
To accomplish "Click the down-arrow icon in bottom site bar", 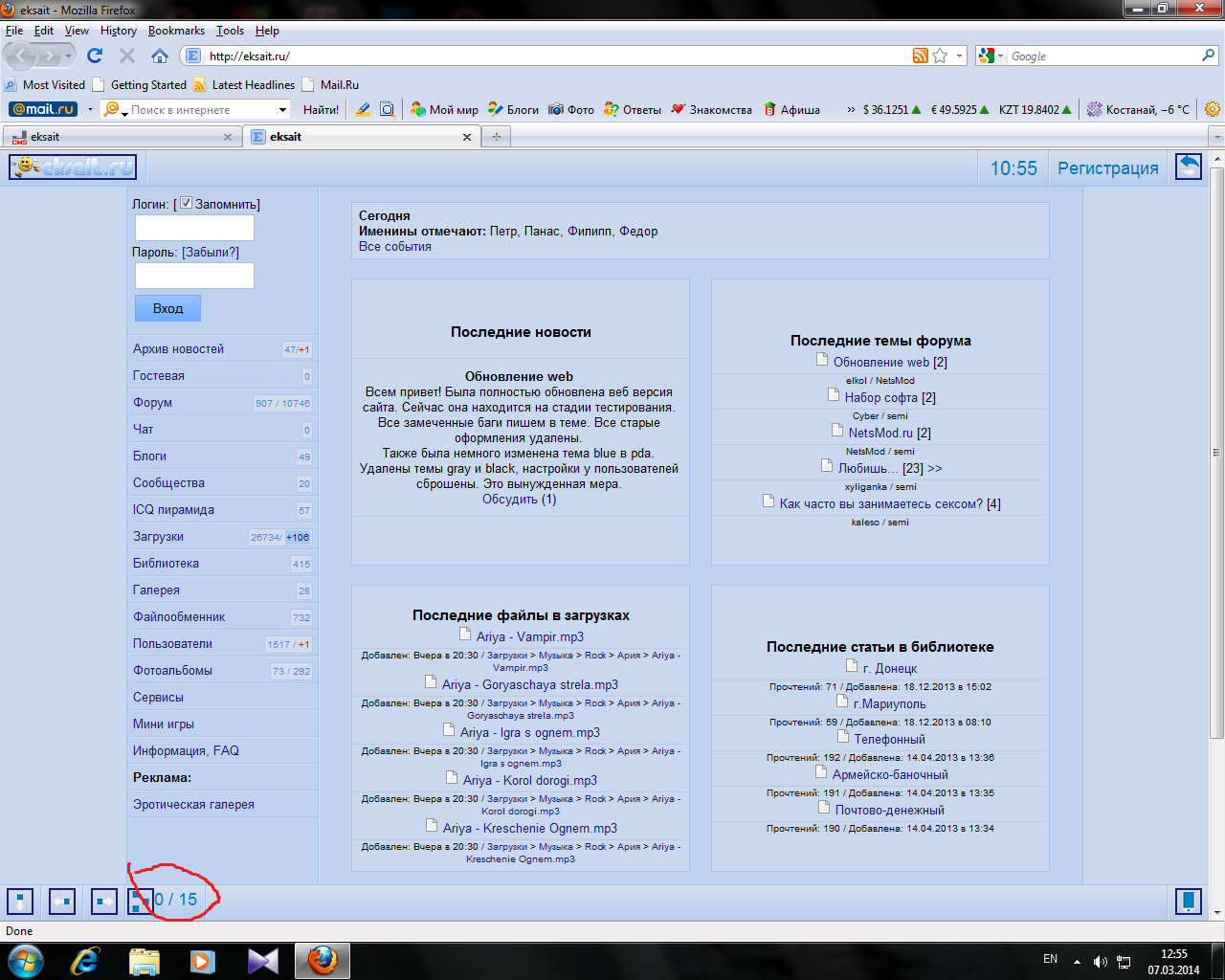I will [x=20, y=901].
